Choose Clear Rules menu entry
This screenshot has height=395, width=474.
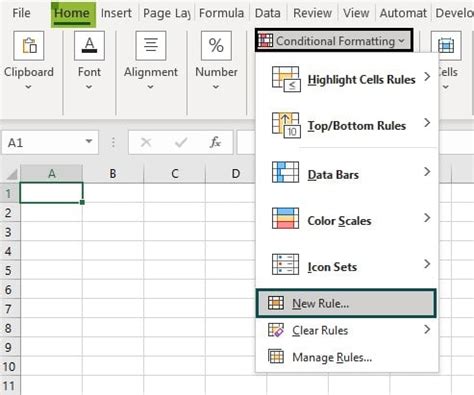click(347, 330)
